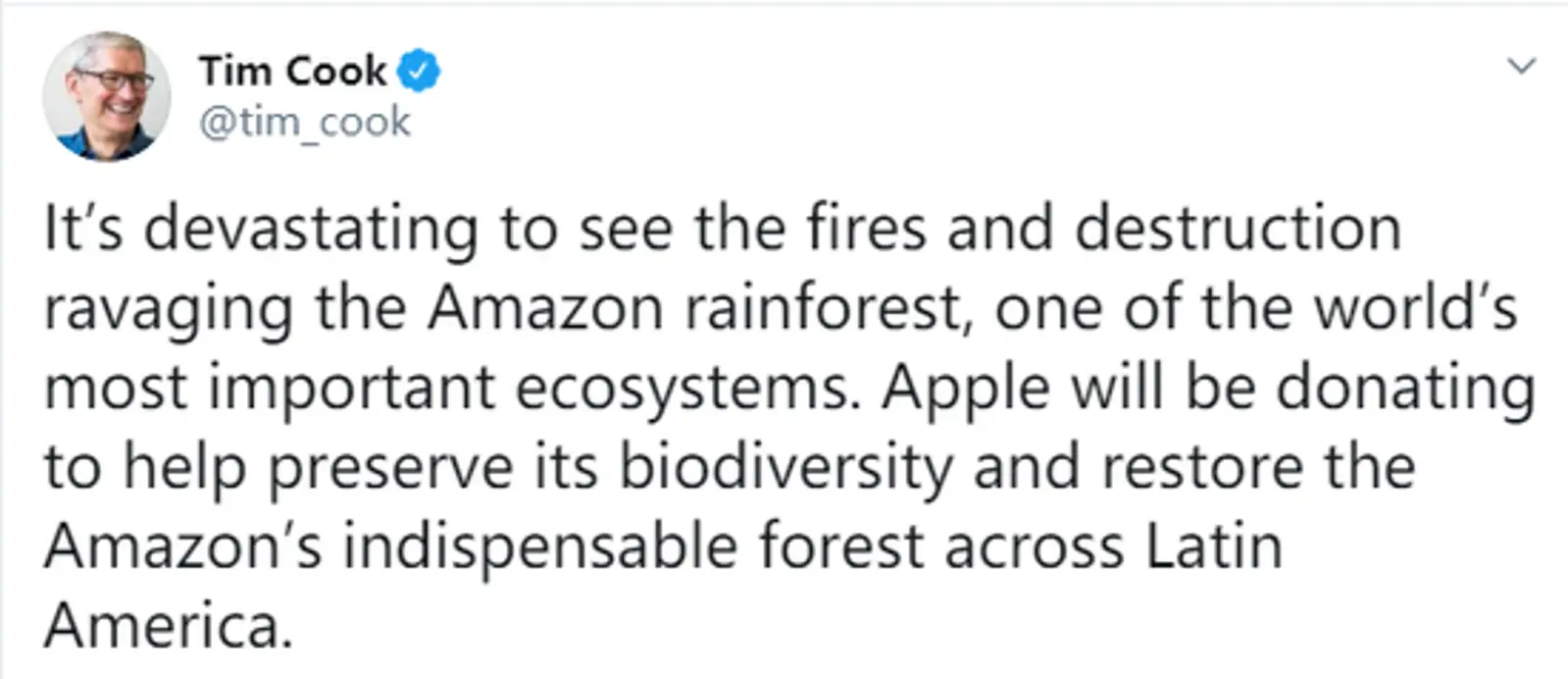The height and width of the screenshot is (679, 1568).
Task: Click the tweet's opening words "It's devastating"
Action: click(x=261, y=230)
